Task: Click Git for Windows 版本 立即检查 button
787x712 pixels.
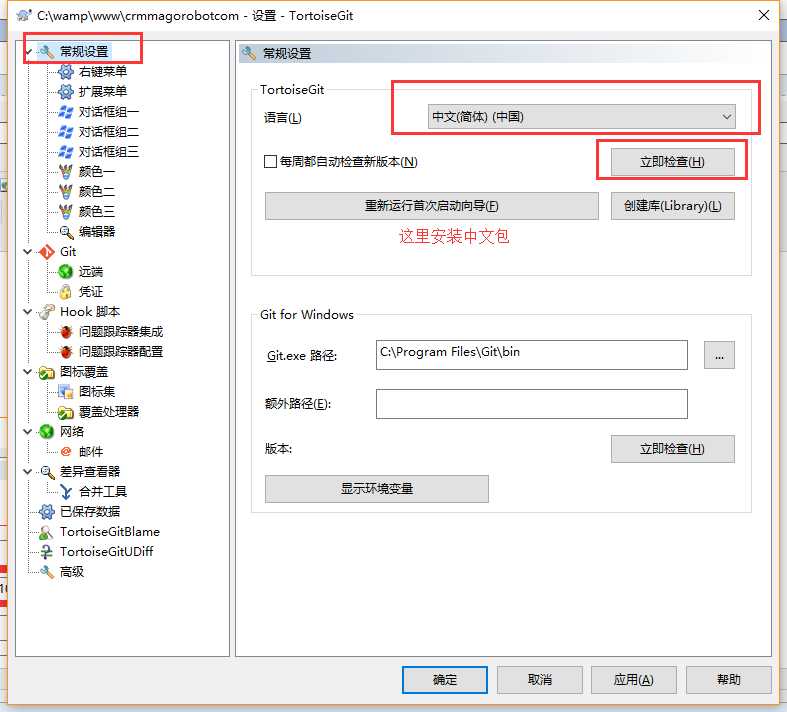Action: click(x=672, y=449)
